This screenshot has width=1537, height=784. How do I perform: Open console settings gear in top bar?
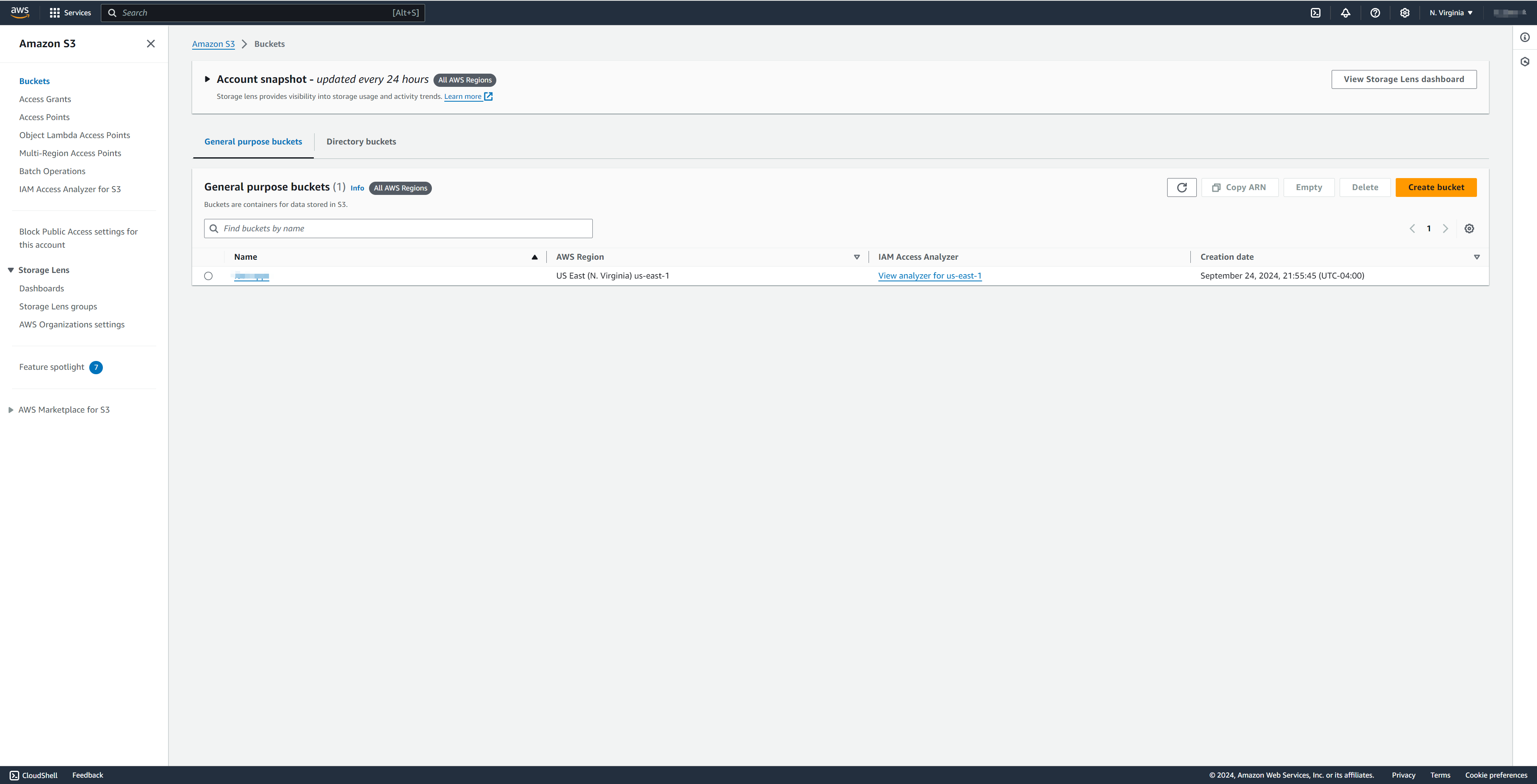1405,12
